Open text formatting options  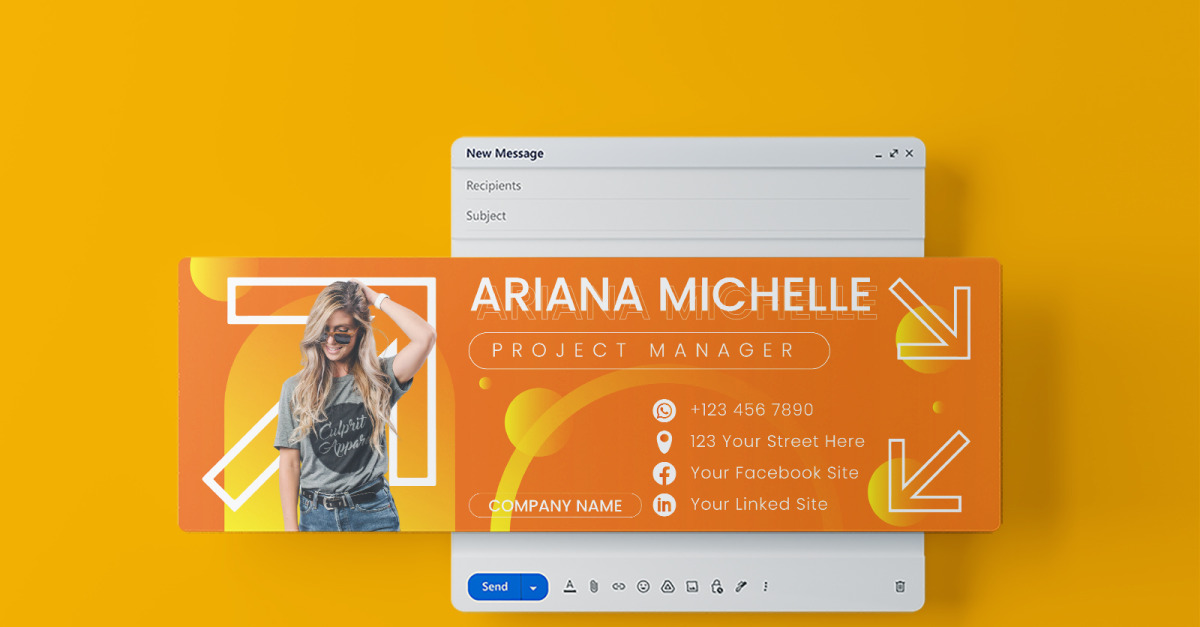click(570, 587)
